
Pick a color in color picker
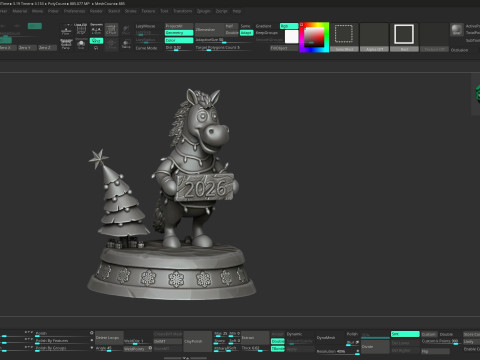point(314,37)
